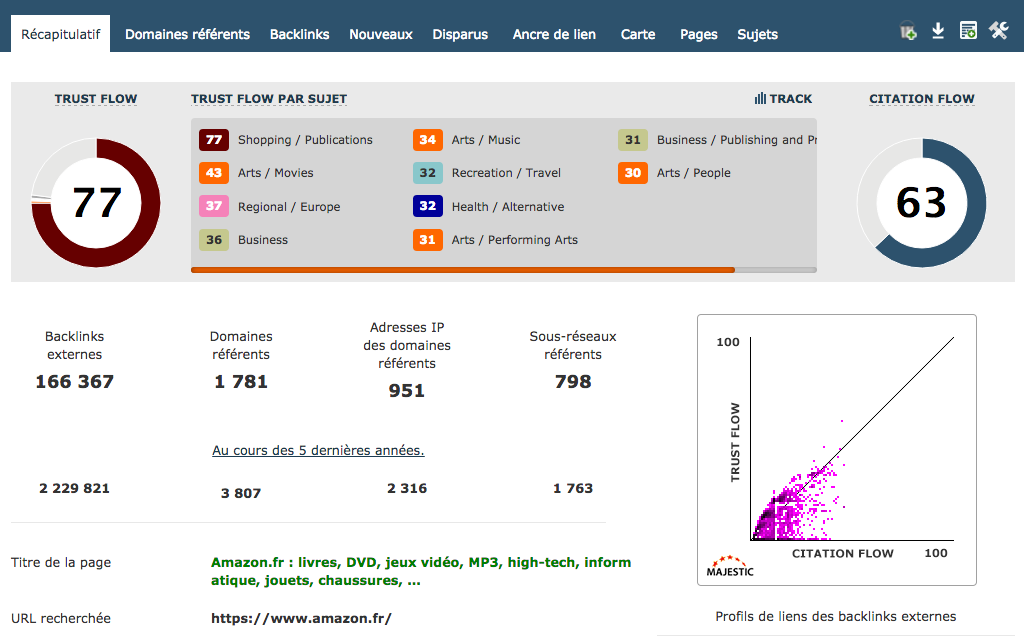Click the 30 Arts / People swatch

point(633,173)
